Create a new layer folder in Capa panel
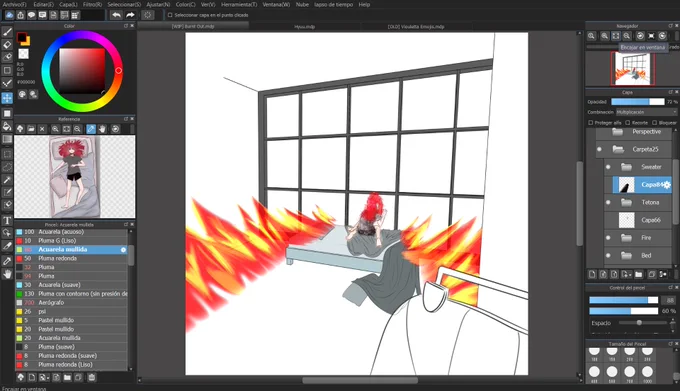This screenshot has width=680, height=391. click(x=639, y=274)
